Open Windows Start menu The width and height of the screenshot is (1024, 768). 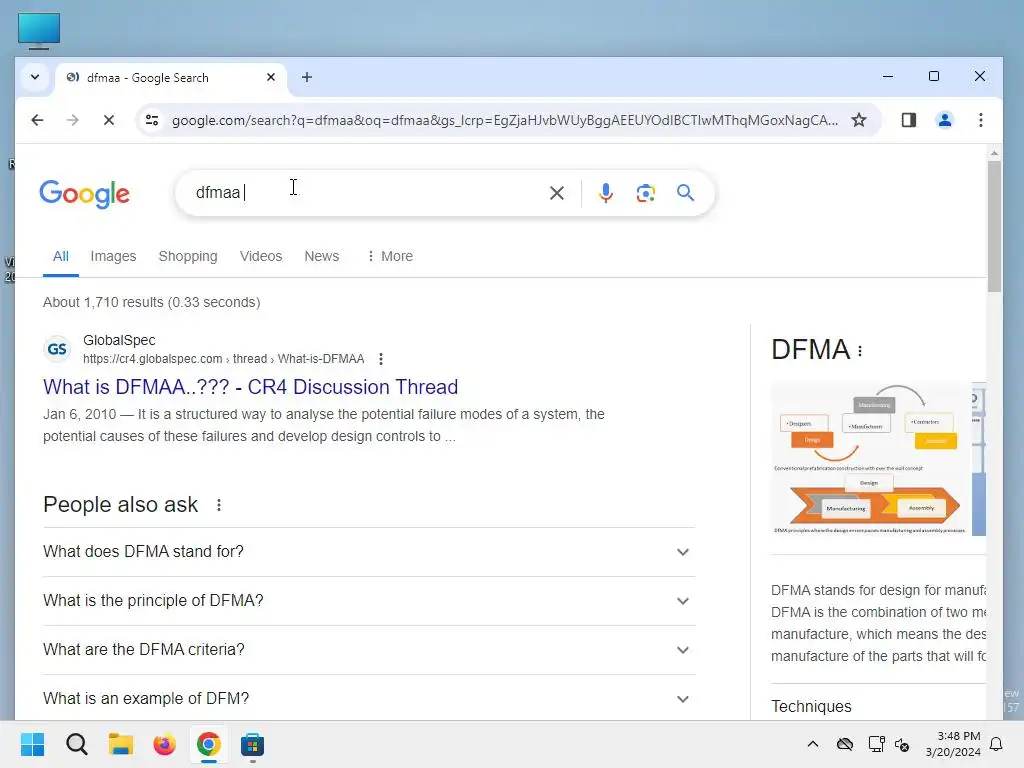pos(32,744)
